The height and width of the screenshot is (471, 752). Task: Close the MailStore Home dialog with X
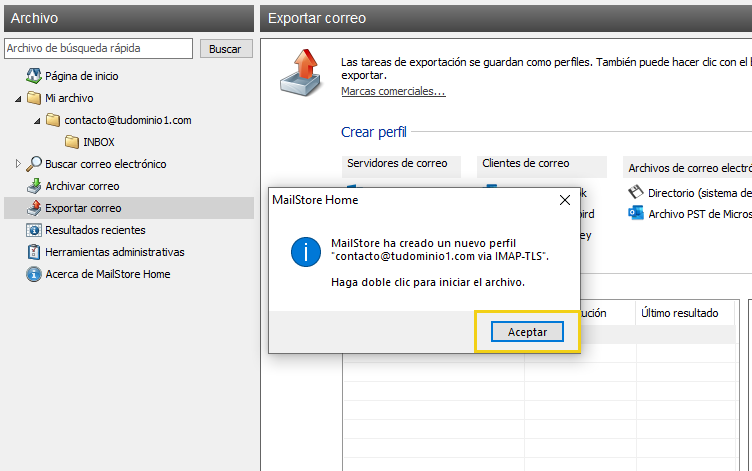point(565,200)
